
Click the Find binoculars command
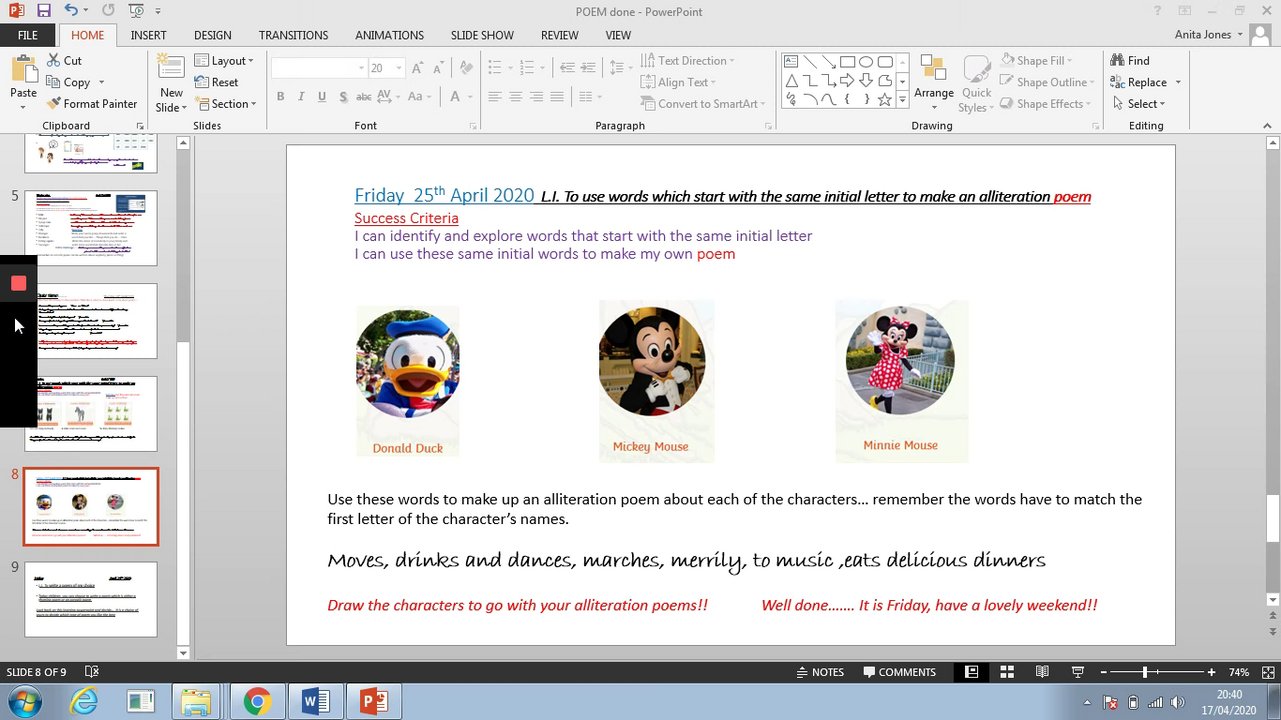tap(1130, 61)
